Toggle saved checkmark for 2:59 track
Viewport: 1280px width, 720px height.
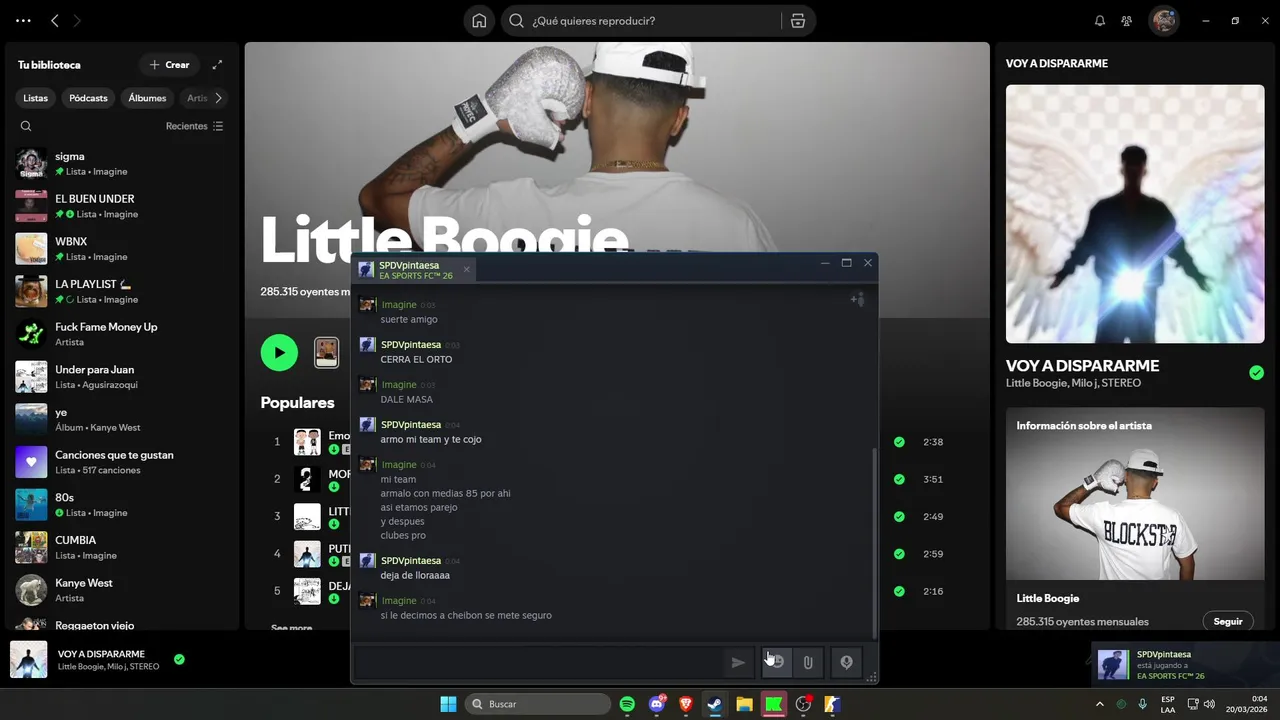point(899,554)
